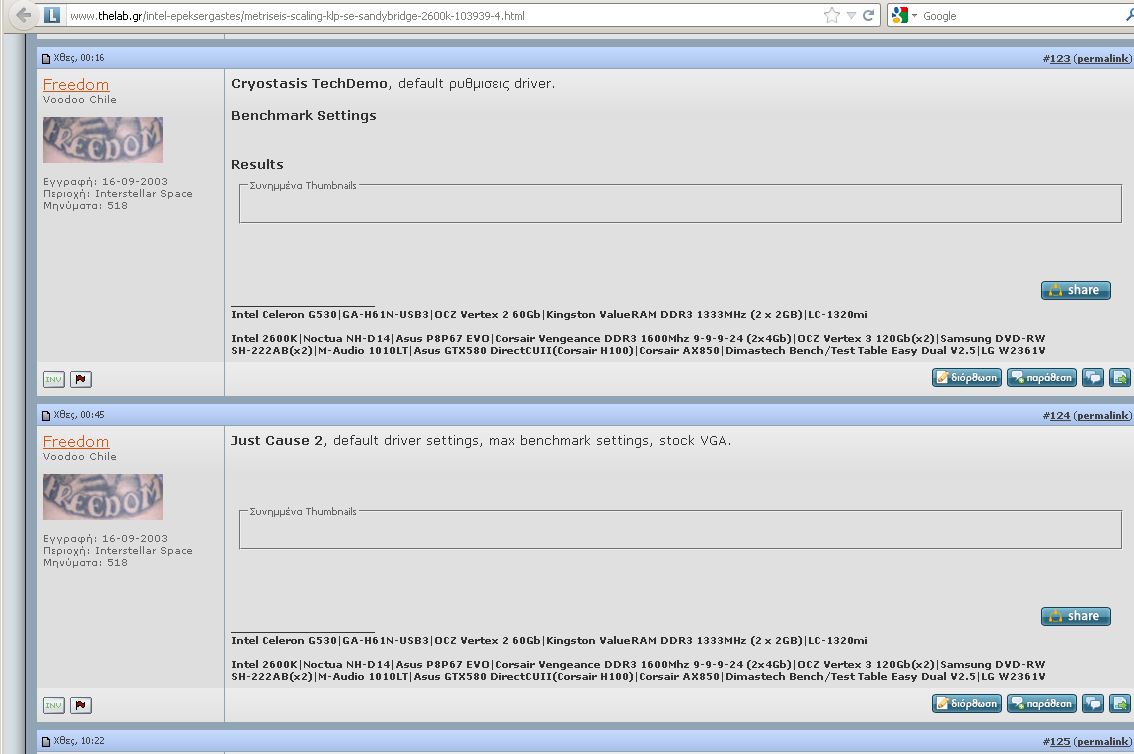
Task: Click multi-quote icon on post #123
Action: pos(1093,377)
